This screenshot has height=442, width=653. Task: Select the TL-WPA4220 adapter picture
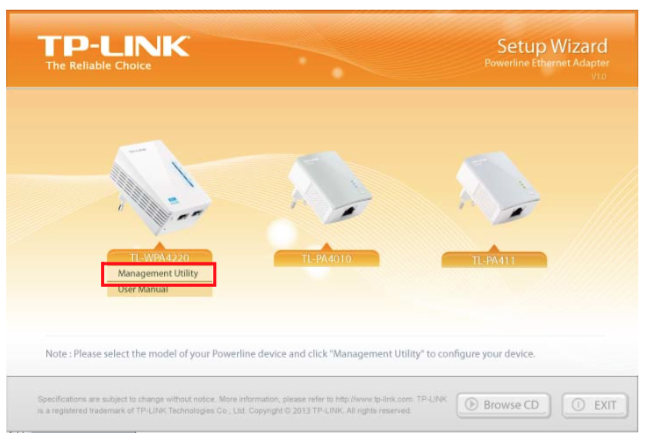click(160, 188)
